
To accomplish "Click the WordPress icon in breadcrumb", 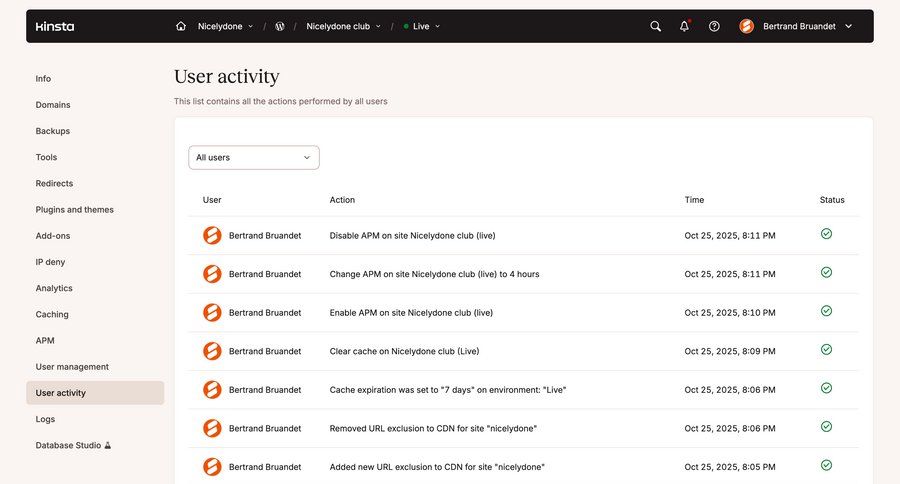I will pyautogui.click(x=280, y=26).
